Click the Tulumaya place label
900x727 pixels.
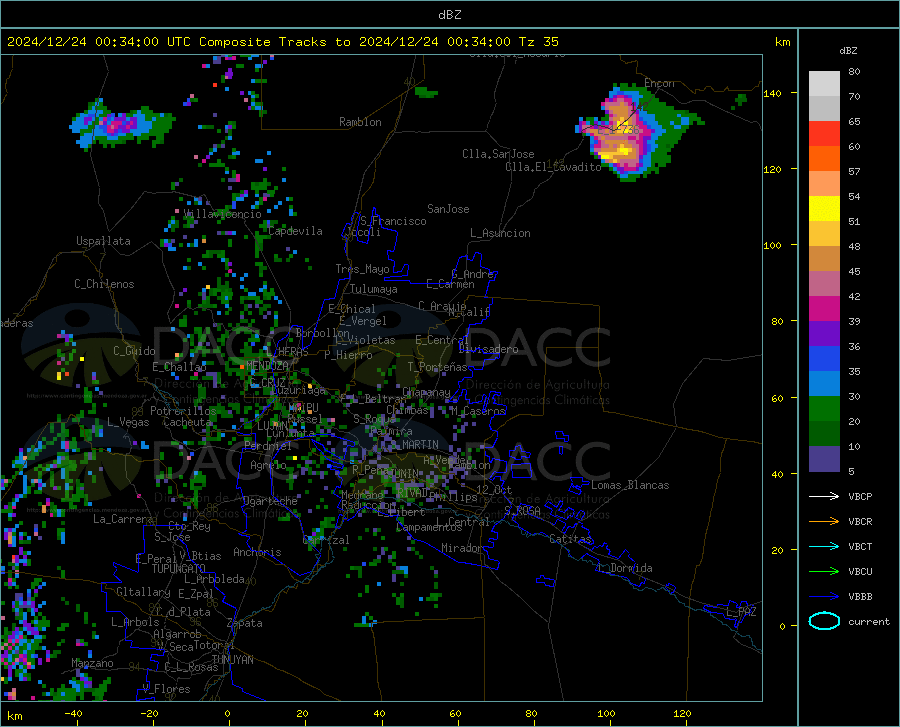tap(374, 289)
